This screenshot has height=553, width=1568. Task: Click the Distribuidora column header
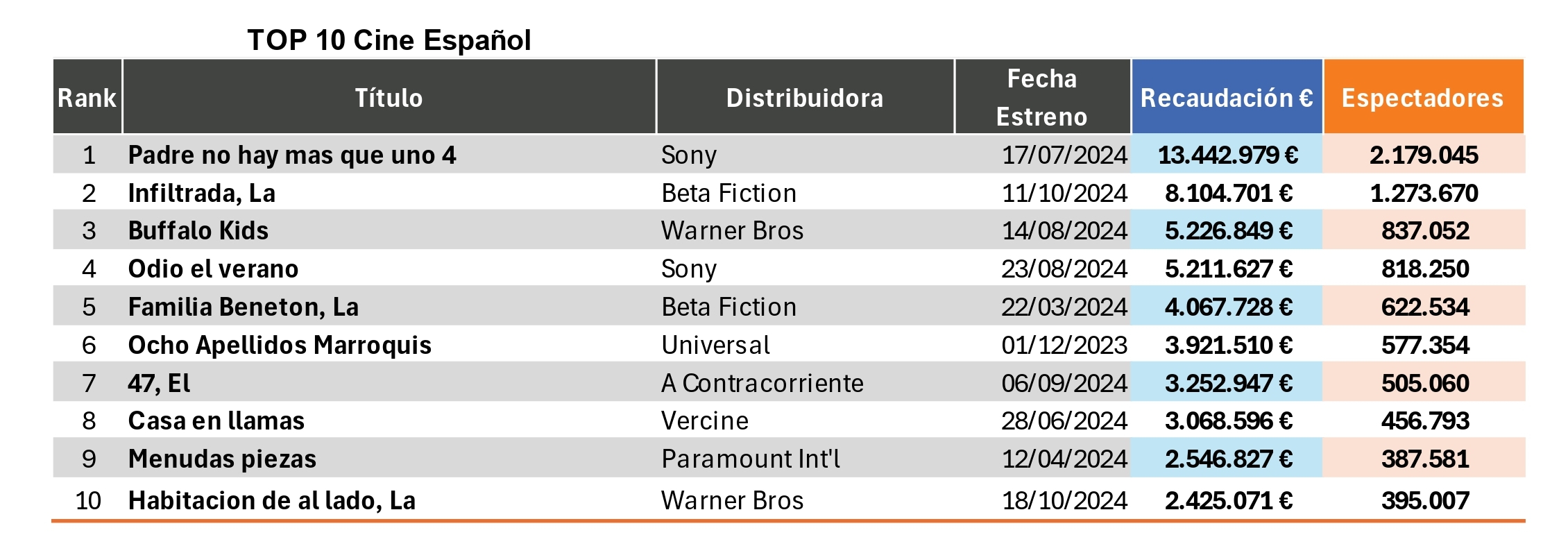(x=805, y=97)
